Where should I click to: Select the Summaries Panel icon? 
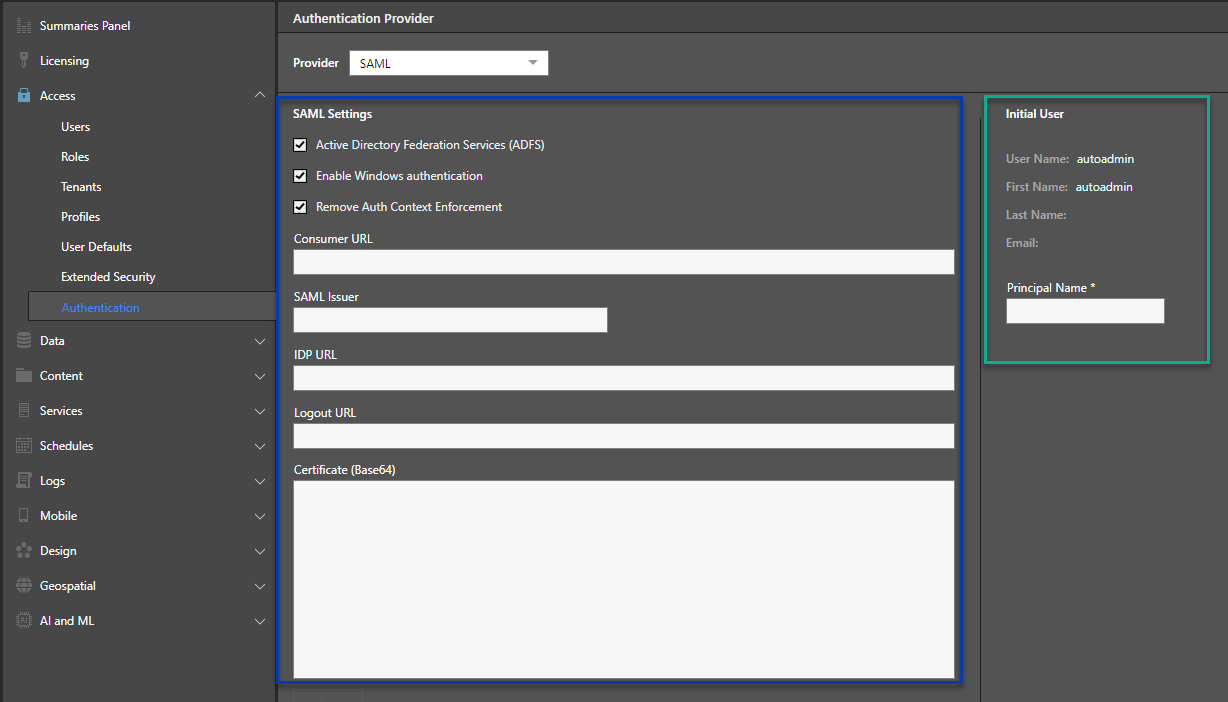point(22,25)
